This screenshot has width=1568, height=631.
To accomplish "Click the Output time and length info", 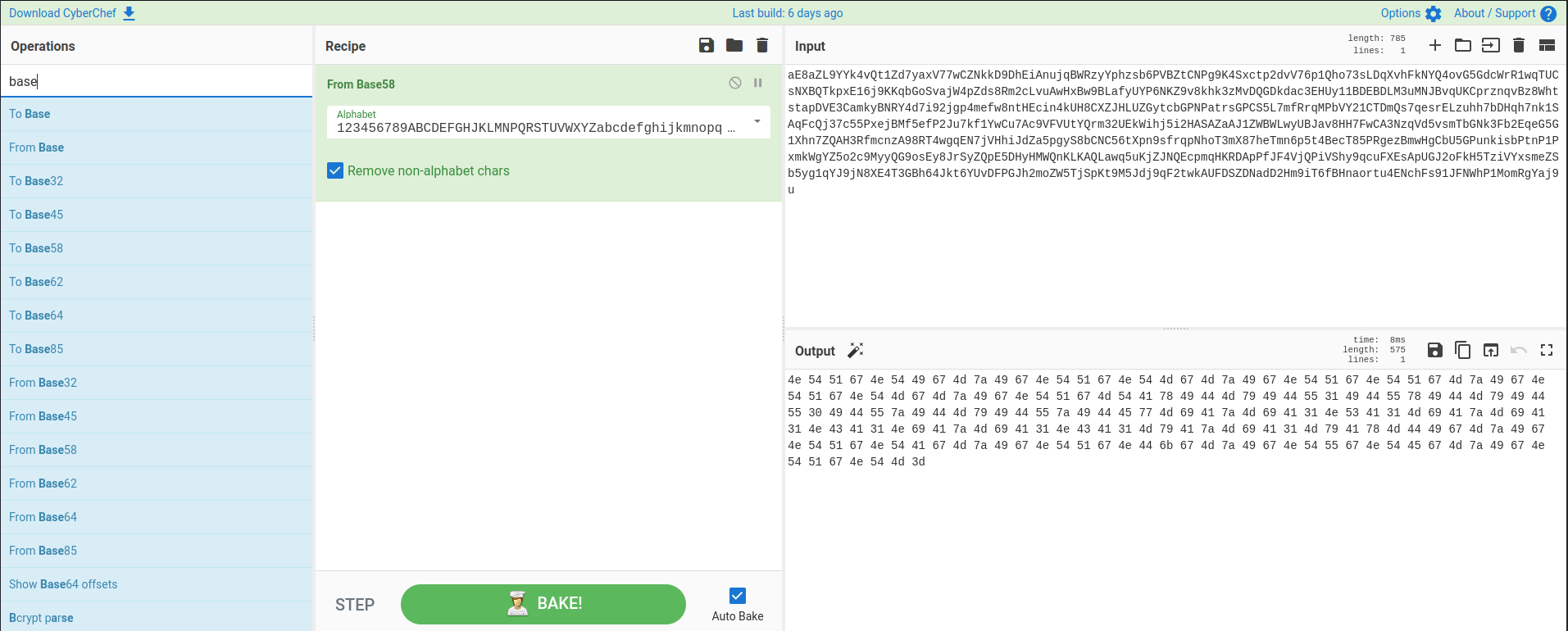I will click(1375, 350).
